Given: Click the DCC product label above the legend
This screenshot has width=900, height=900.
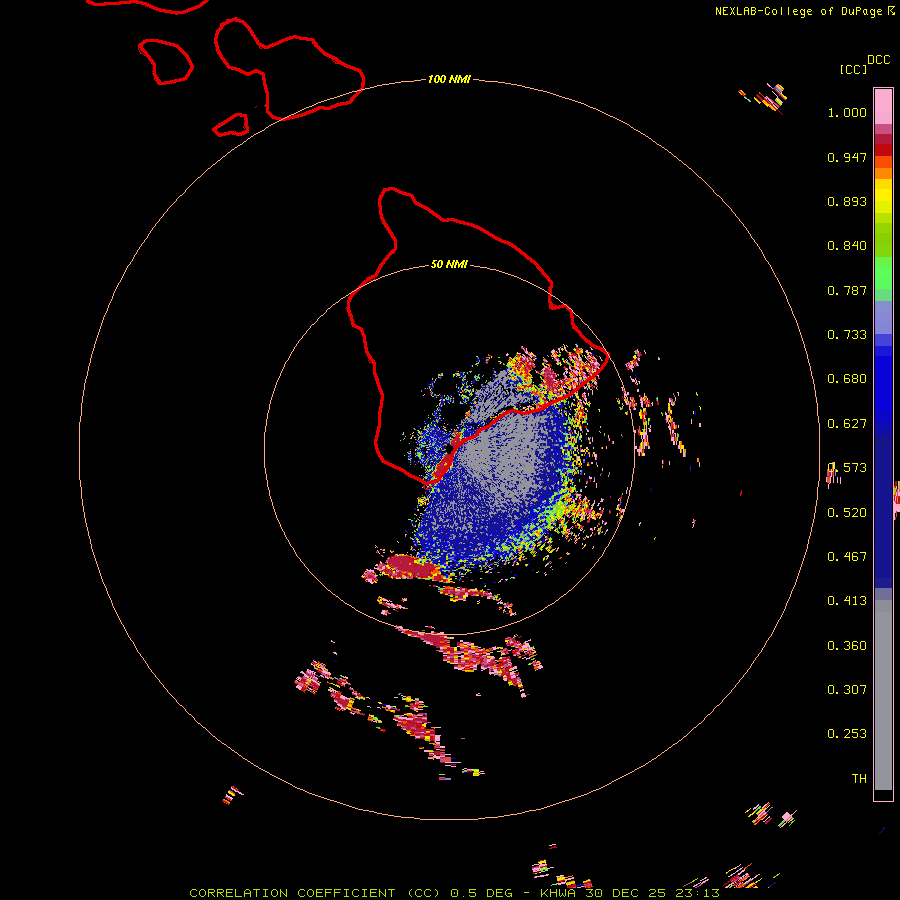Looking at the screenshot, I should (x=878, y=60).
